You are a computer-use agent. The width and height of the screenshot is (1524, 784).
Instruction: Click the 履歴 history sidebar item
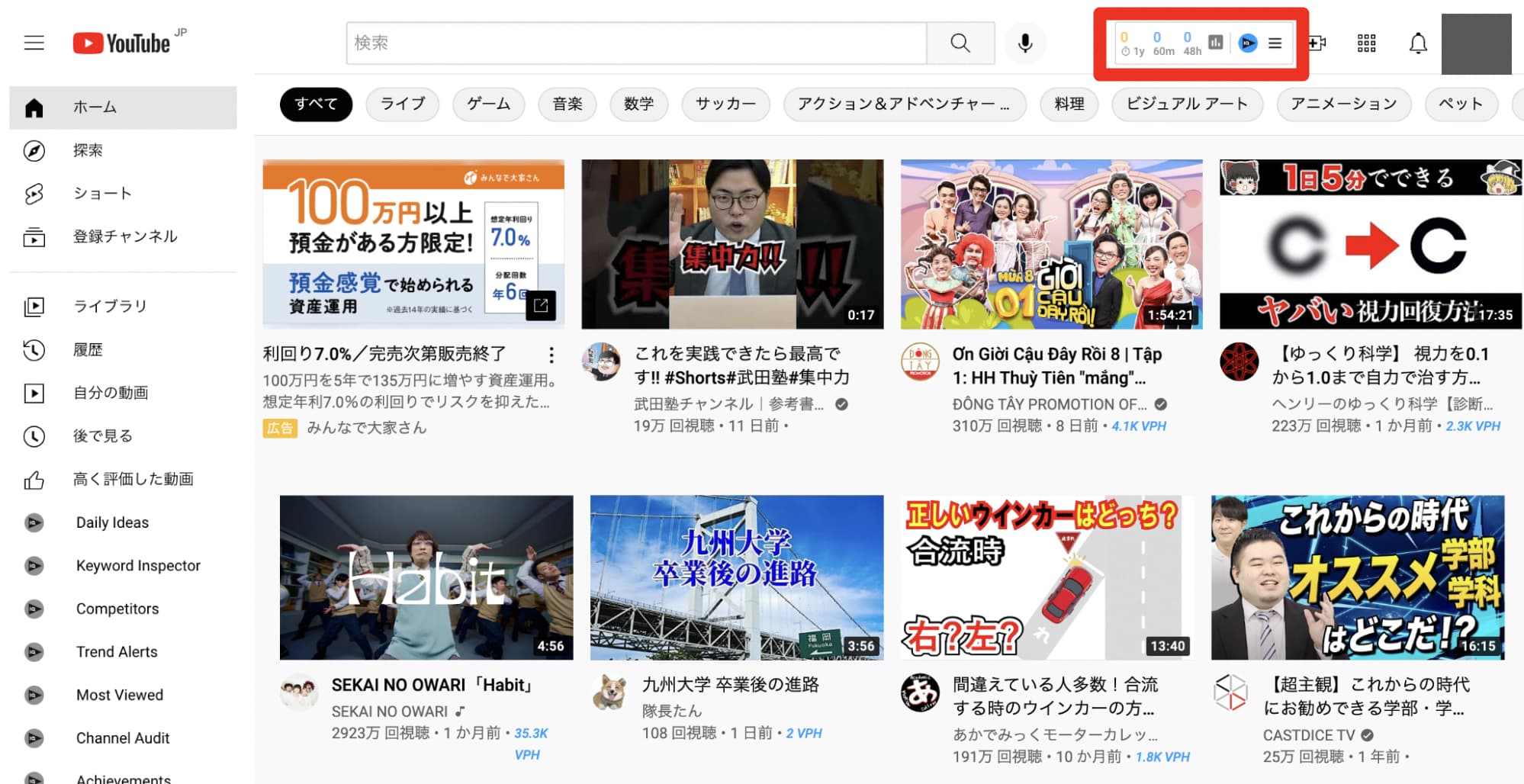click(x=88, y=350)
